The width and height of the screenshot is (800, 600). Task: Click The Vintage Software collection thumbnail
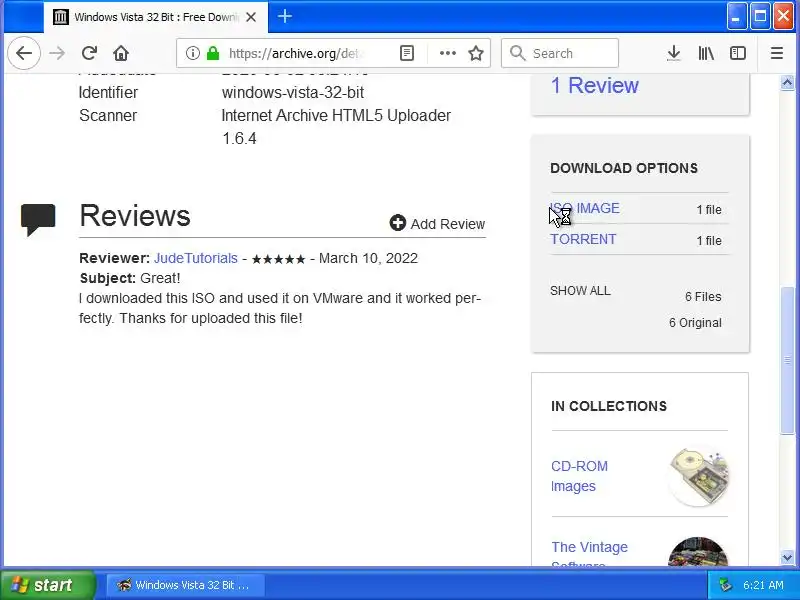pos(698,553)
